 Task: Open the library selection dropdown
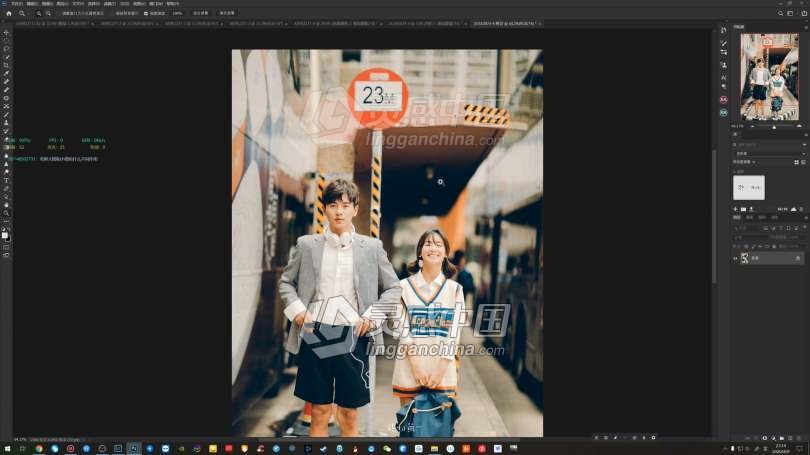pyautogui.click(x=770, y=153)
